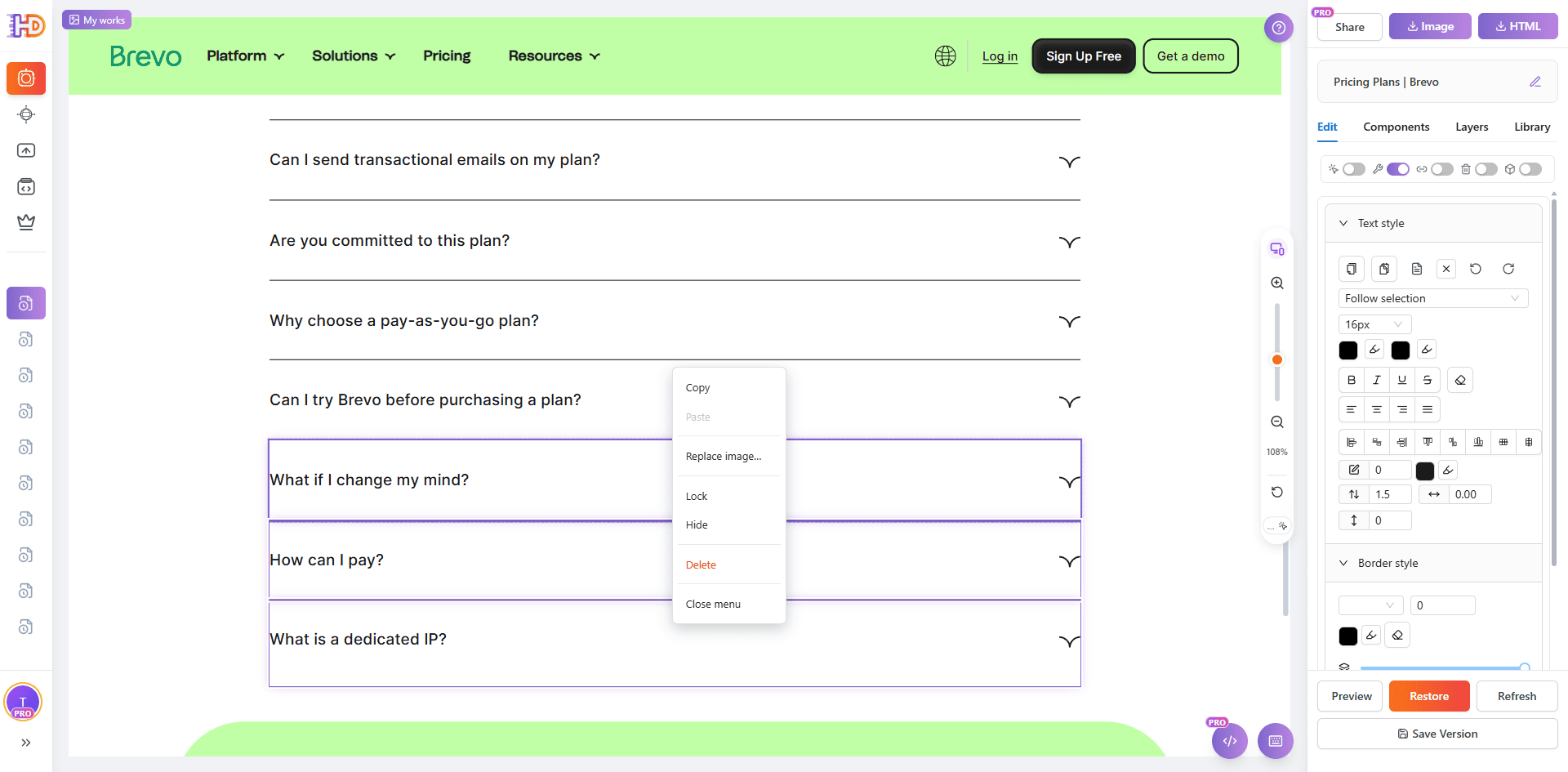
Task: Toggle bold text formatting
Action: [x=1352, y=380]
